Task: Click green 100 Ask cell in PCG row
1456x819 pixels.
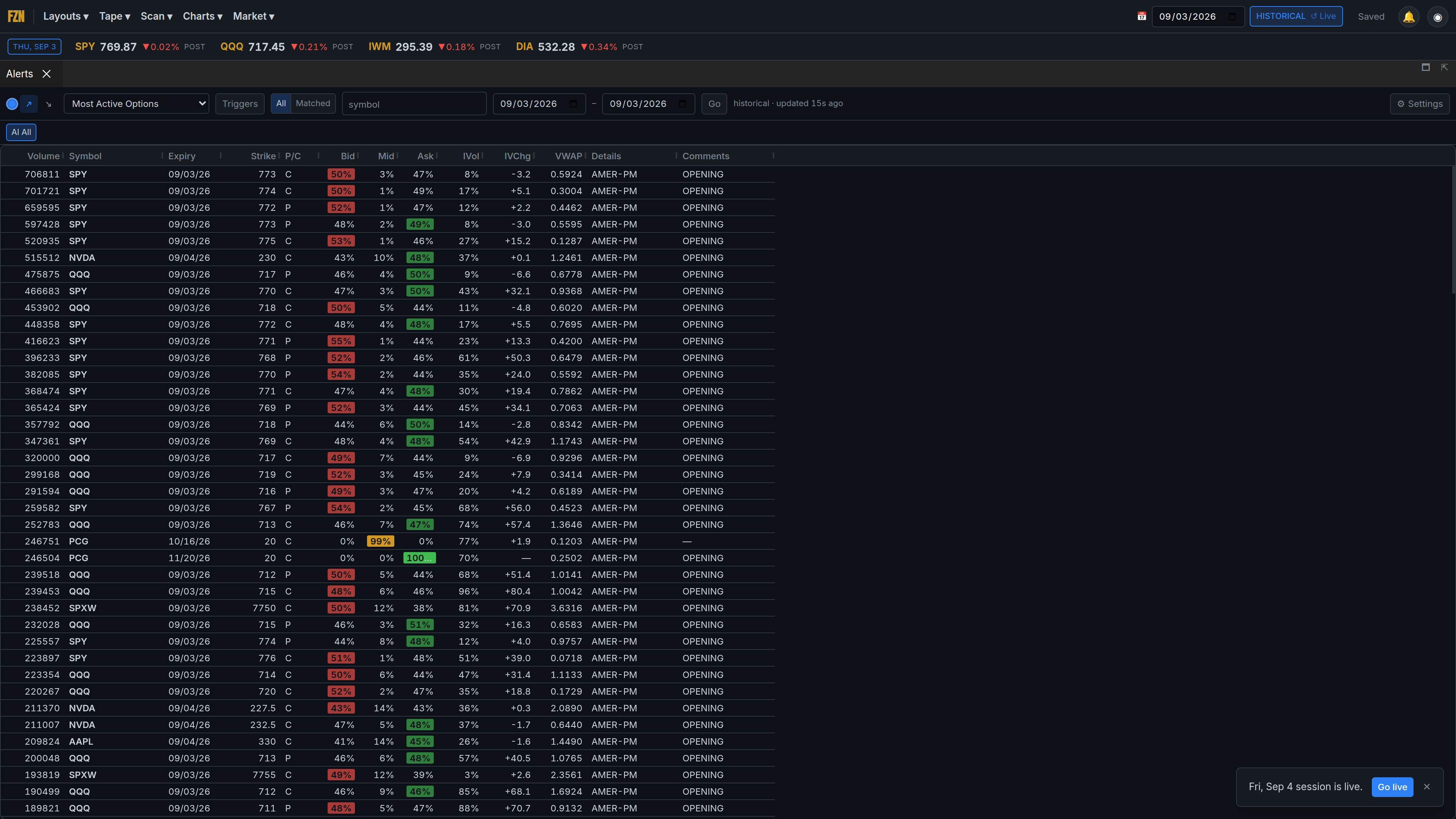Action: pyautogui.click(x=419, y=558)
